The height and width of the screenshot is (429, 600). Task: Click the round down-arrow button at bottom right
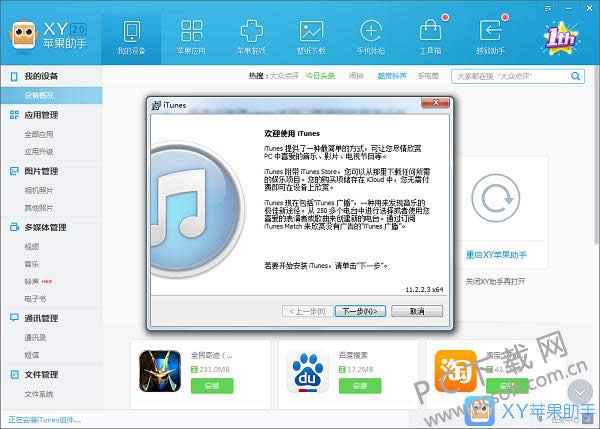(580, 391)
